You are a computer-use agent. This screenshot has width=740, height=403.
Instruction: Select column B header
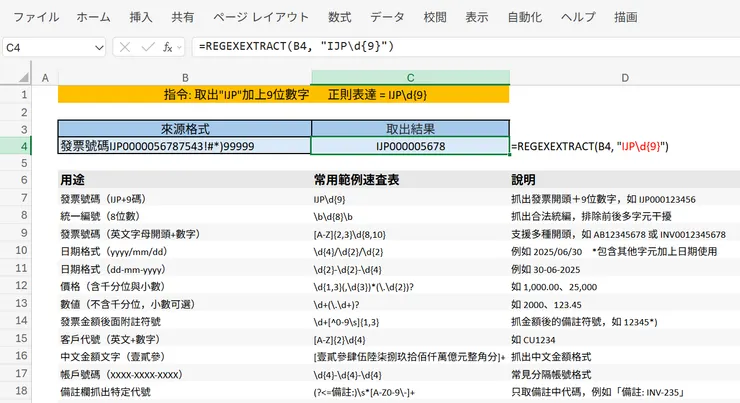(185, 78)
